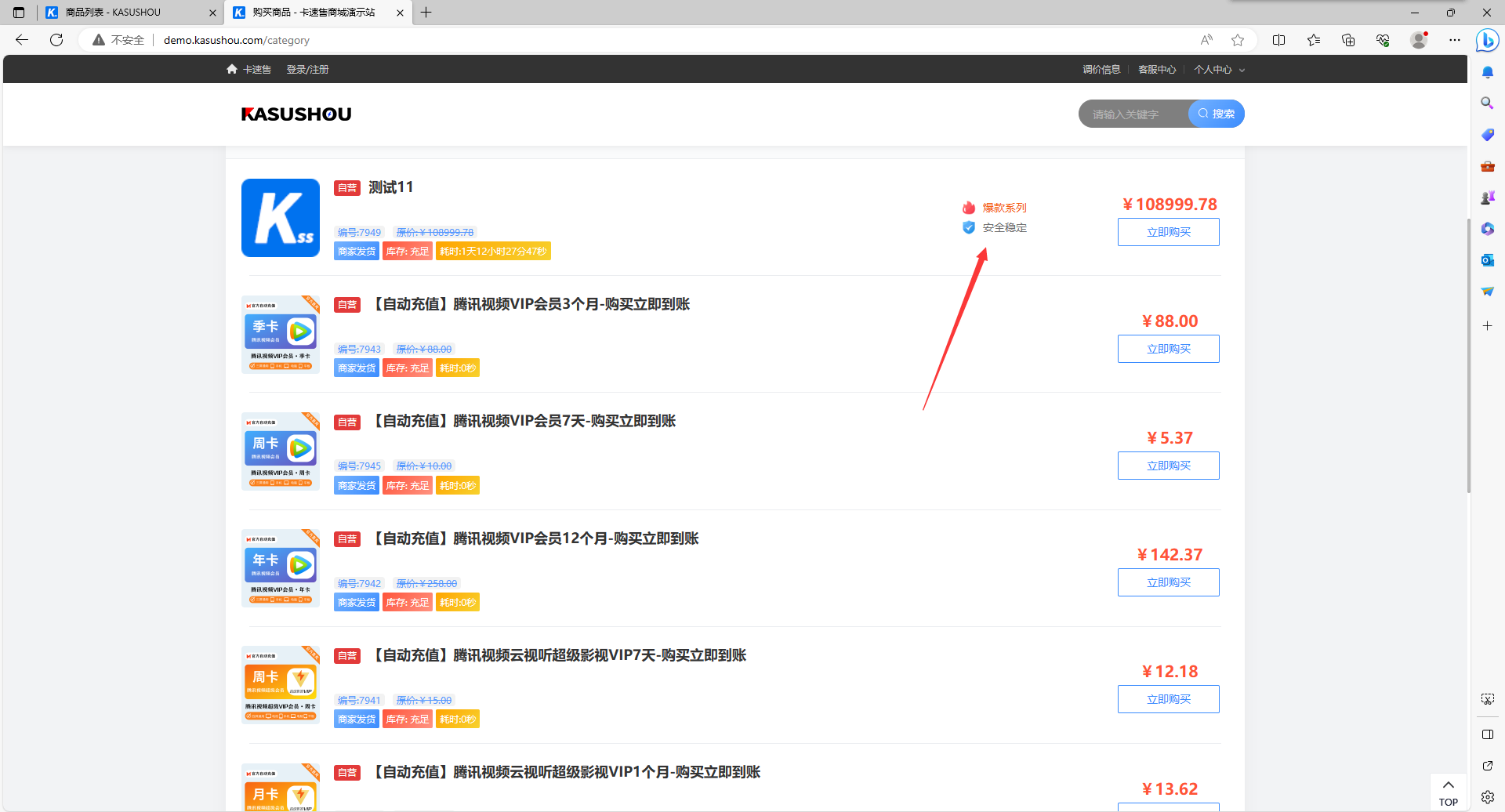Screen dimensions: 1505x812
Task: Open the favorites list
Action: pos(1314,40)
